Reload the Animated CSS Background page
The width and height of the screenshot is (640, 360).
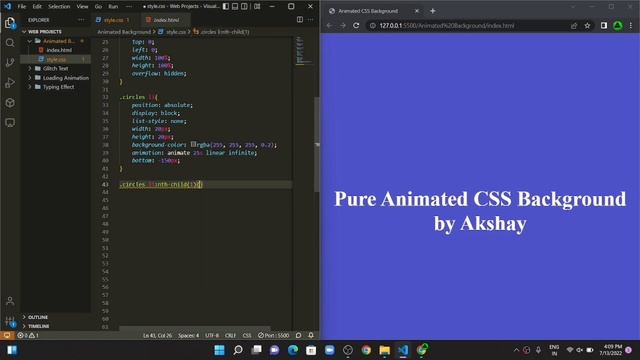[356, 25]
